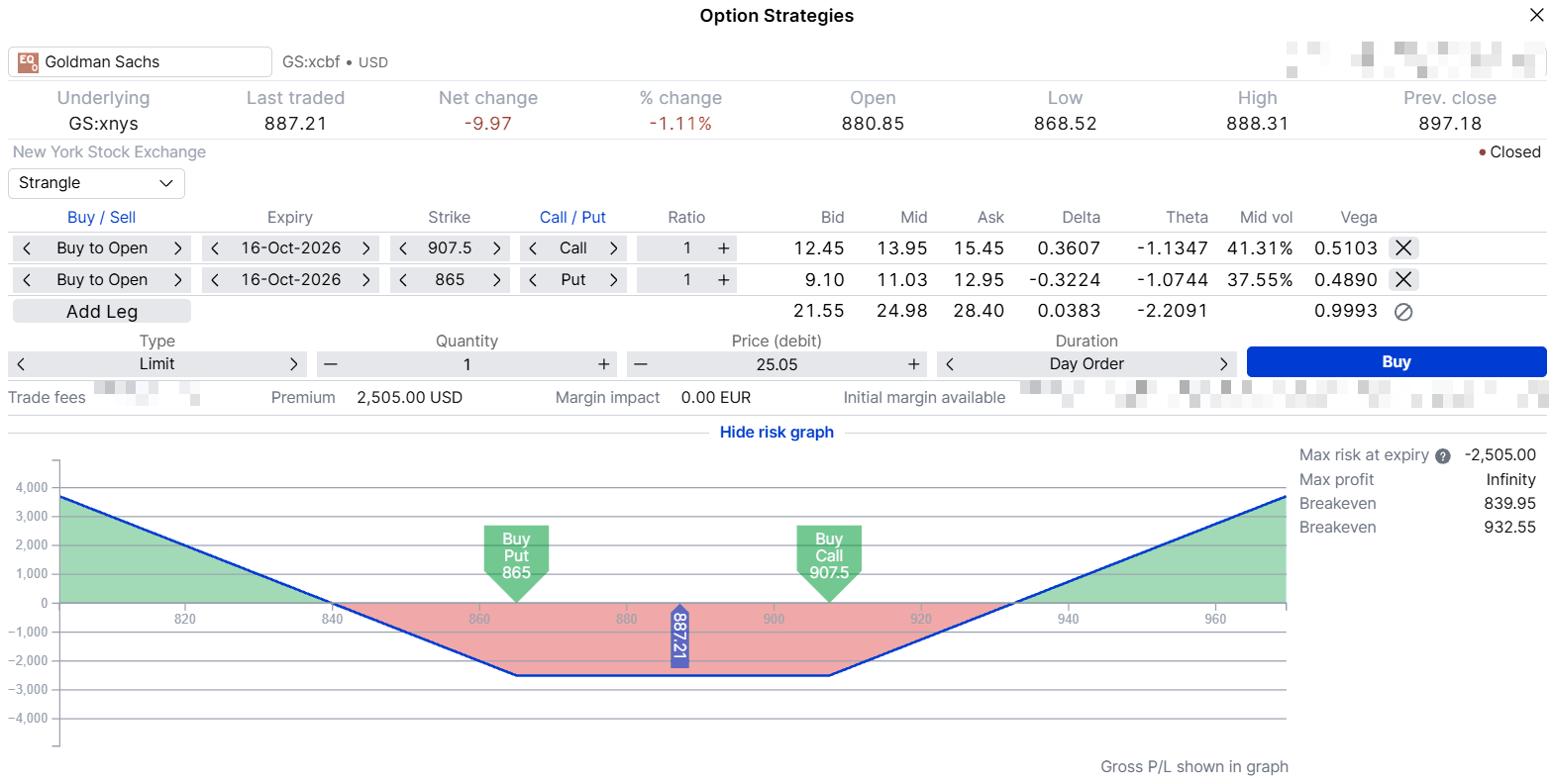The image size is (1551, 784).
Task: Click the quantity value 1 field
Action: point(466,364)
